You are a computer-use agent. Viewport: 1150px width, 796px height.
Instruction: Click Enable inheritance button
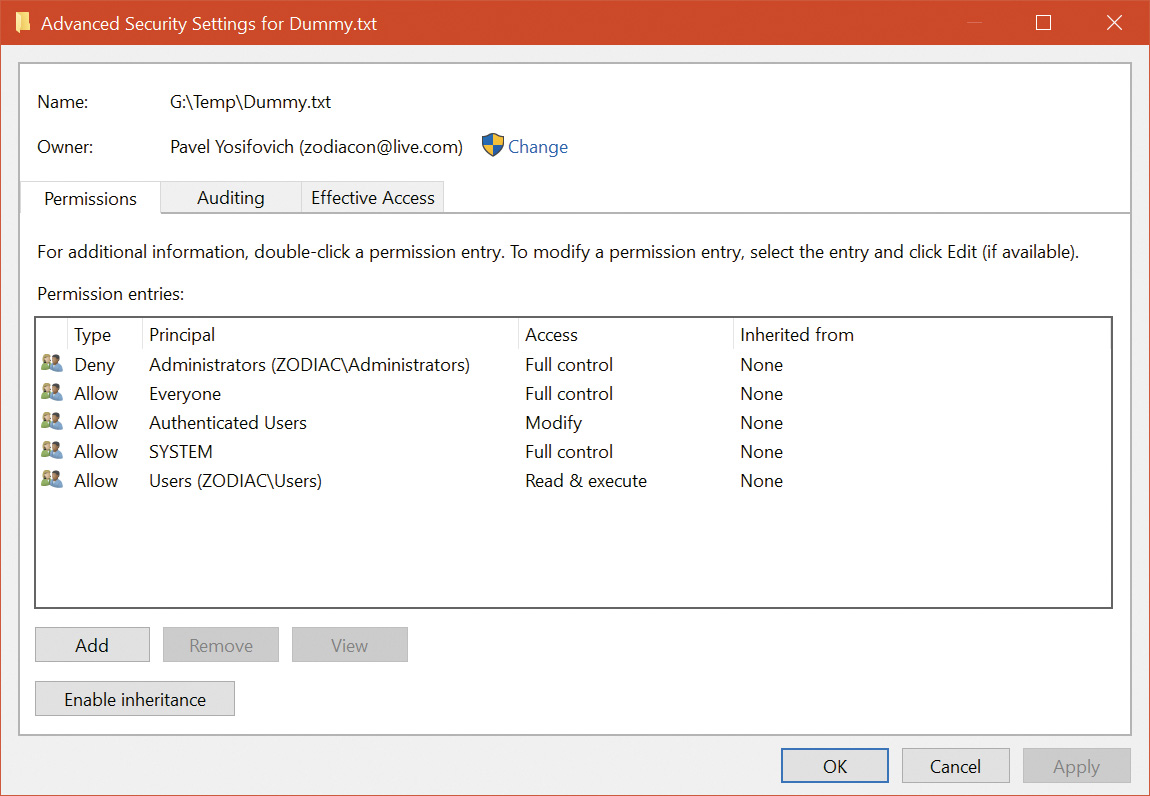point(135,699)
